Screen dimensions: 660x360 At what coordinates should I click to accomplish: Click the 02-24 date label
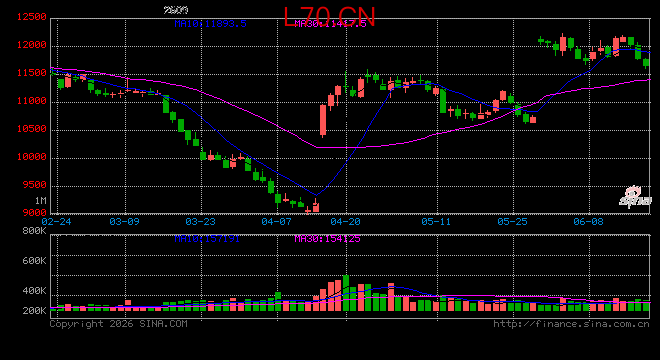(x=56, y=221)
